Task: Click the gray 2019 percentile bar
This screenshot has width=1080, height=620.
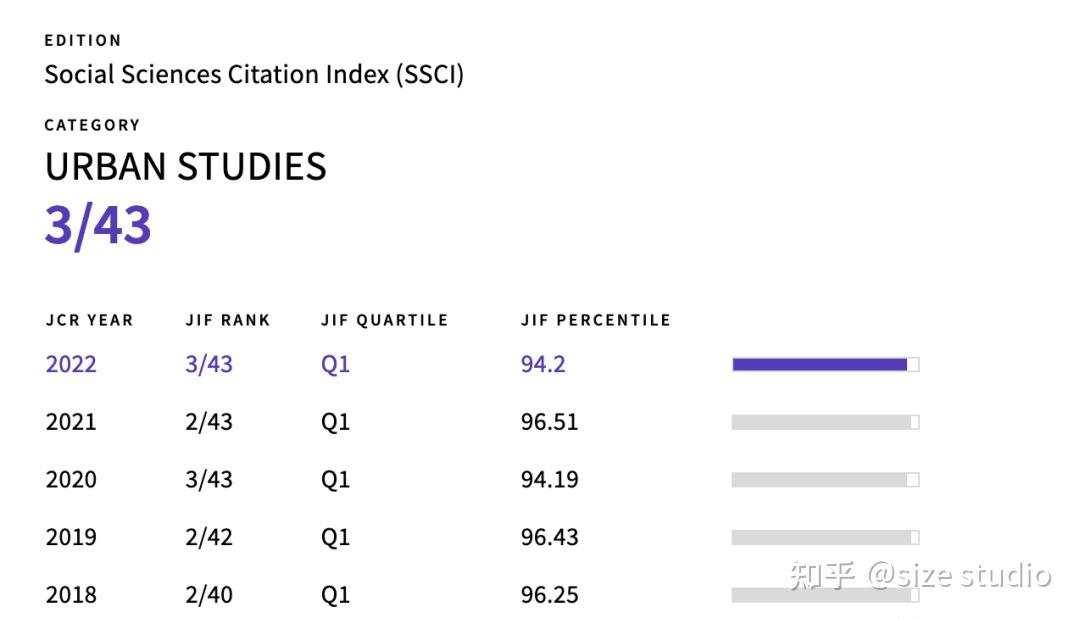Action: click(824, 538)
